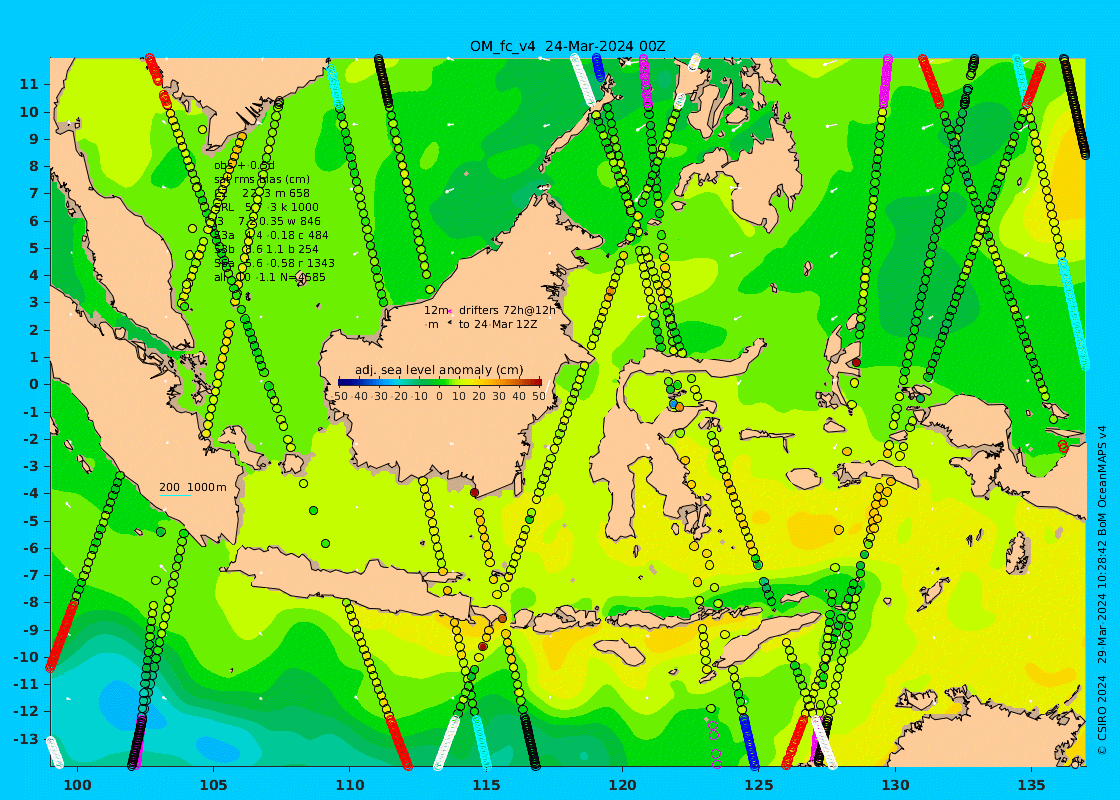
Task: Click the dark red observation circle near Halmahera
Action: (x=856, y=363)
